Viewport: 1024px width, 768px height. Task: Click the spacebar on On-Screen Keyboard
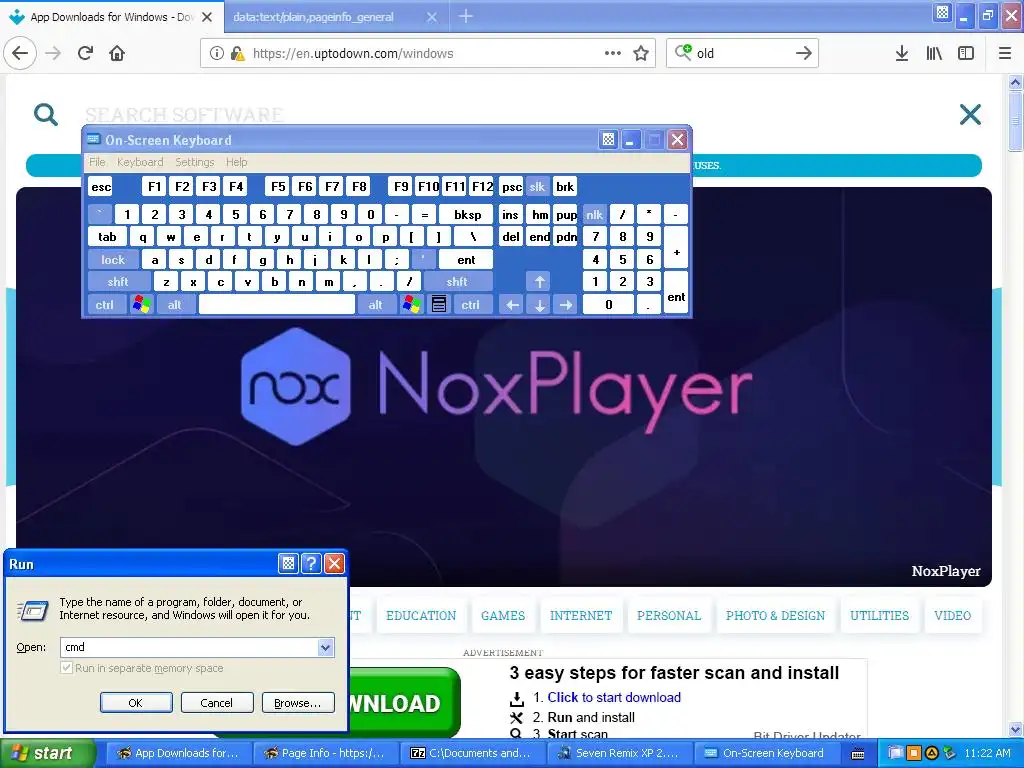tap(276, 304)
